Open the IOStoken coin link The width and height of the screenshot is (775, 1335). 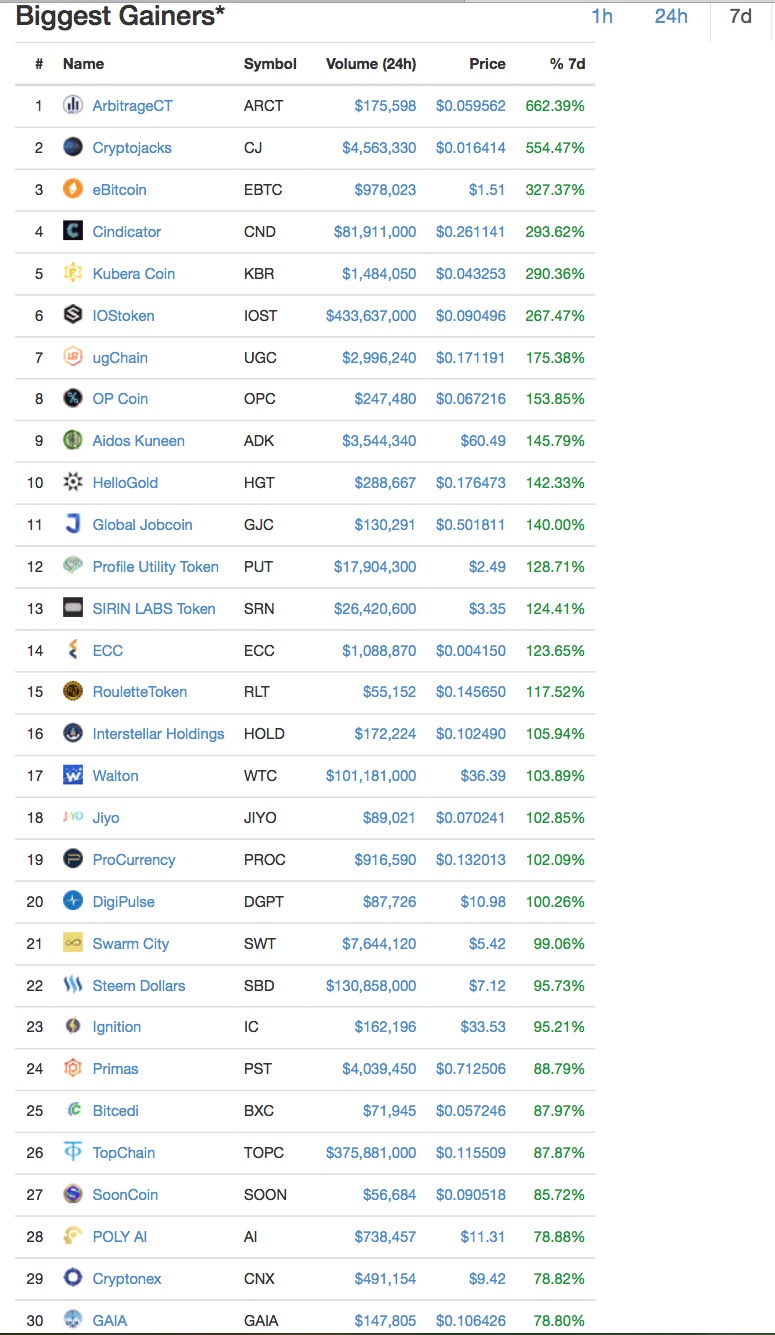(x=123, y=315)
